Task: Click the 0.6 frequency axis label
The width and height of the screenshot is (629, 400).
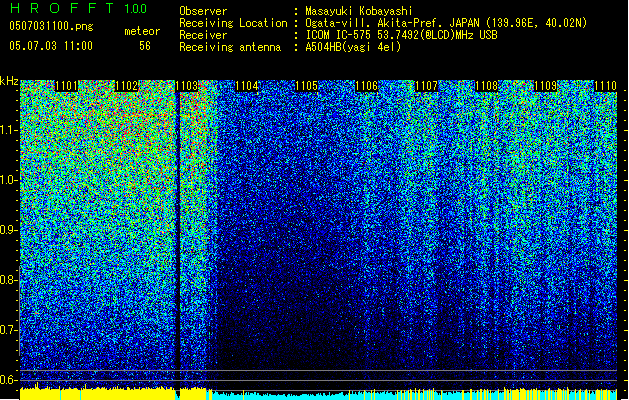Action: pos(8,380)
